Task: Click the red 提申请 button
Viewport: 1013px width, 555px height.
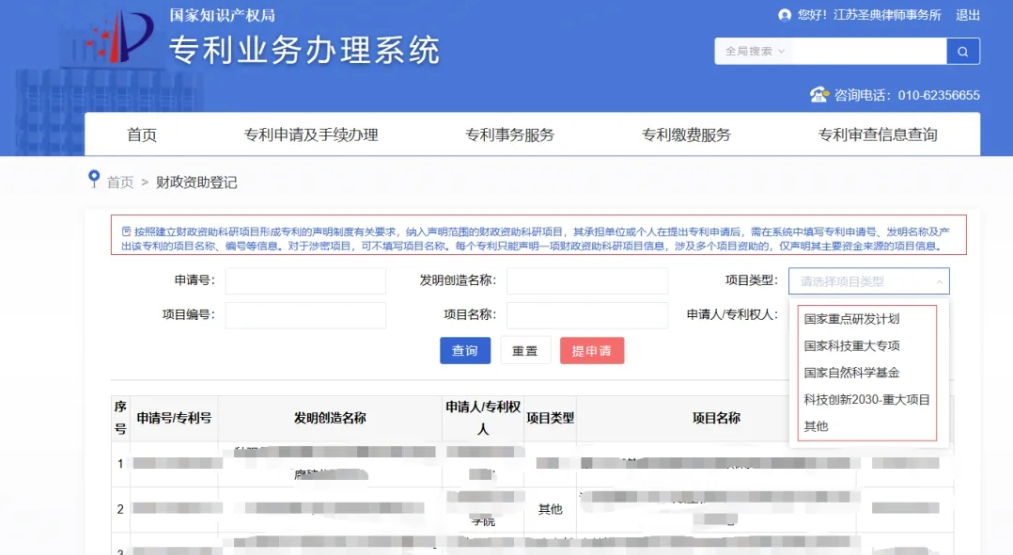Action: point(592,351)
